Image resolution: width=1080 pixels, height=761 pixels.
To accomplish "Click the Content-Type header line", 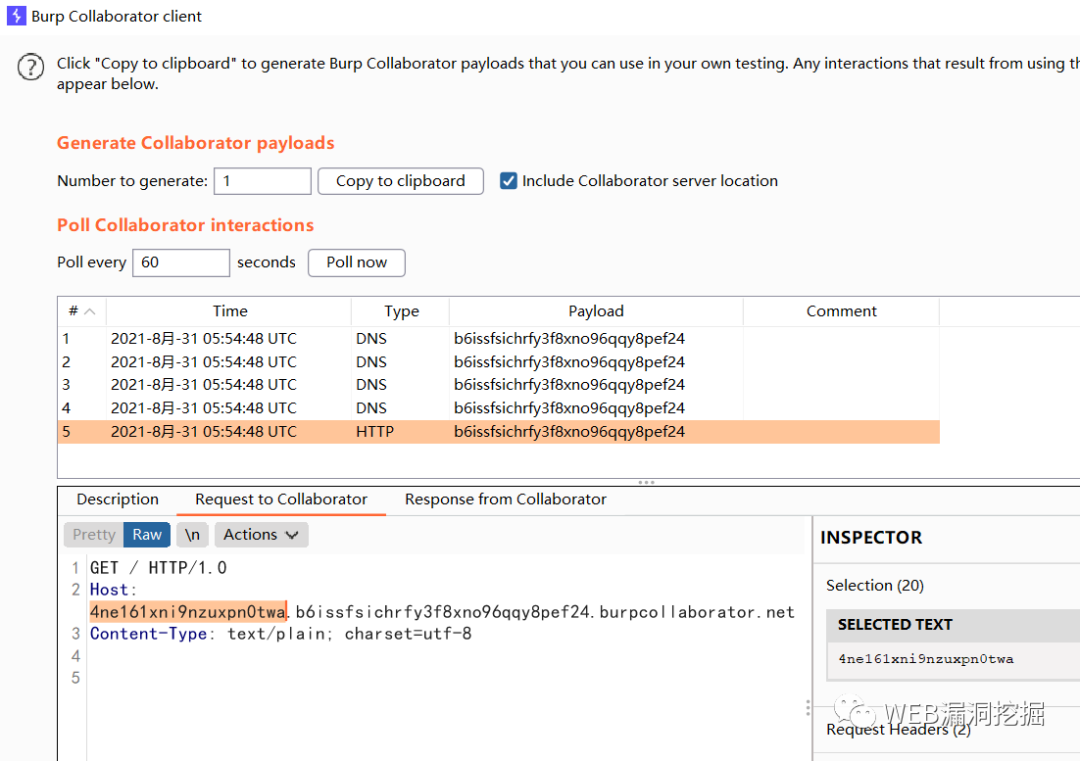I will [280, 634].
